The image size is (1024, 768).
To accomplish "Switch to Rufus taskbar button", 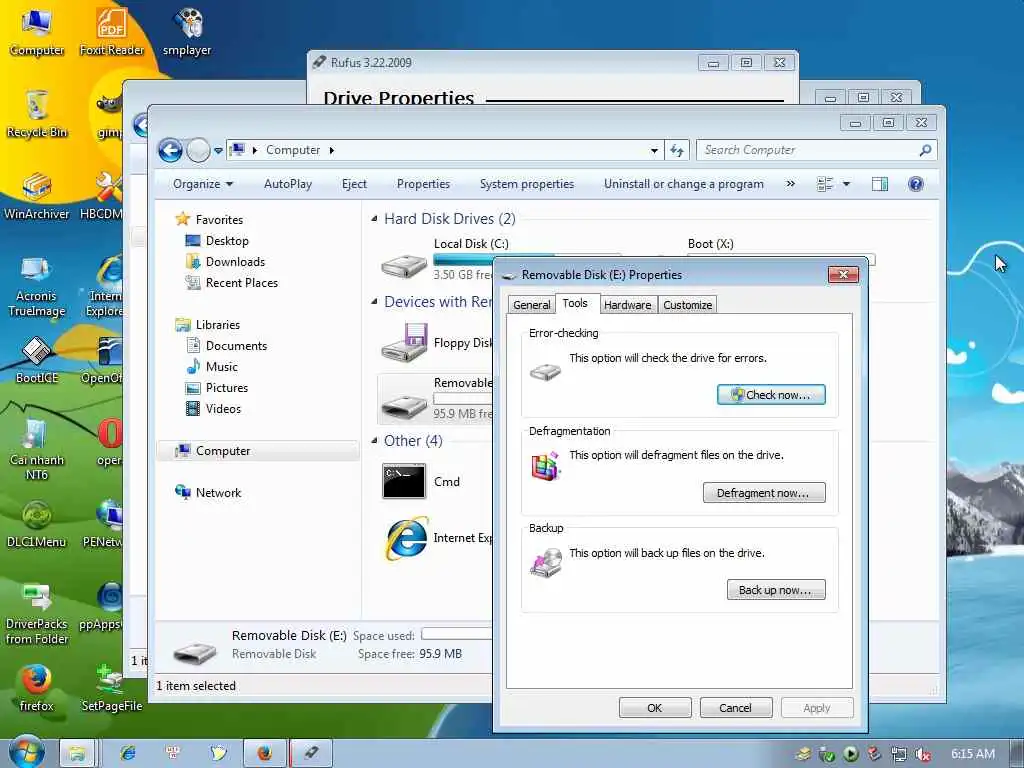I will tap(311, 753).
